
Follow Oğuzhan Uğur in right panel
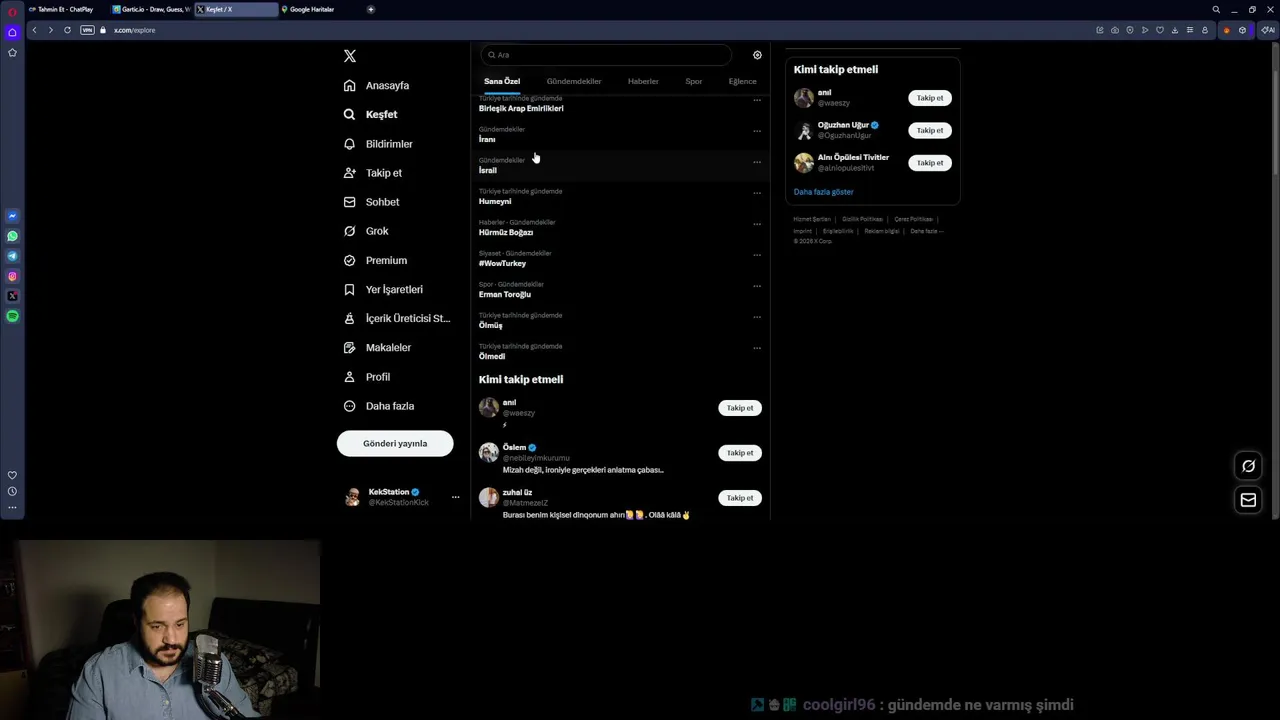[930, 130]
